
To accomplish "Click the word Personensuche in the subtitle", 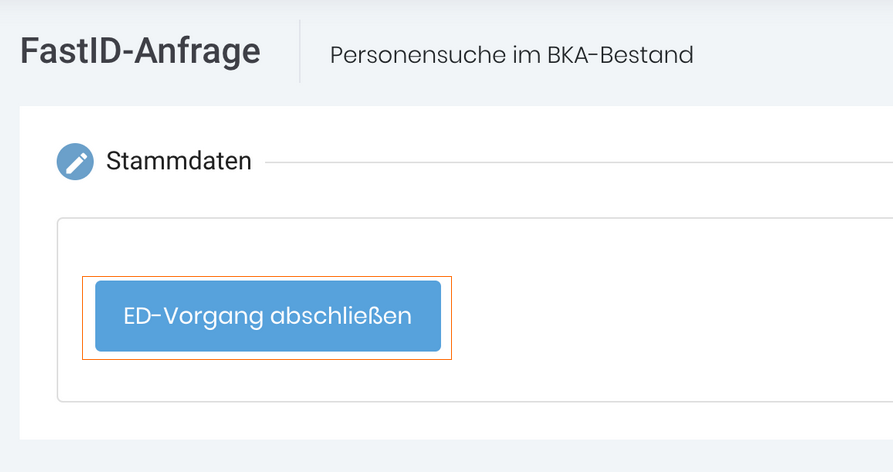I will 418,55.
